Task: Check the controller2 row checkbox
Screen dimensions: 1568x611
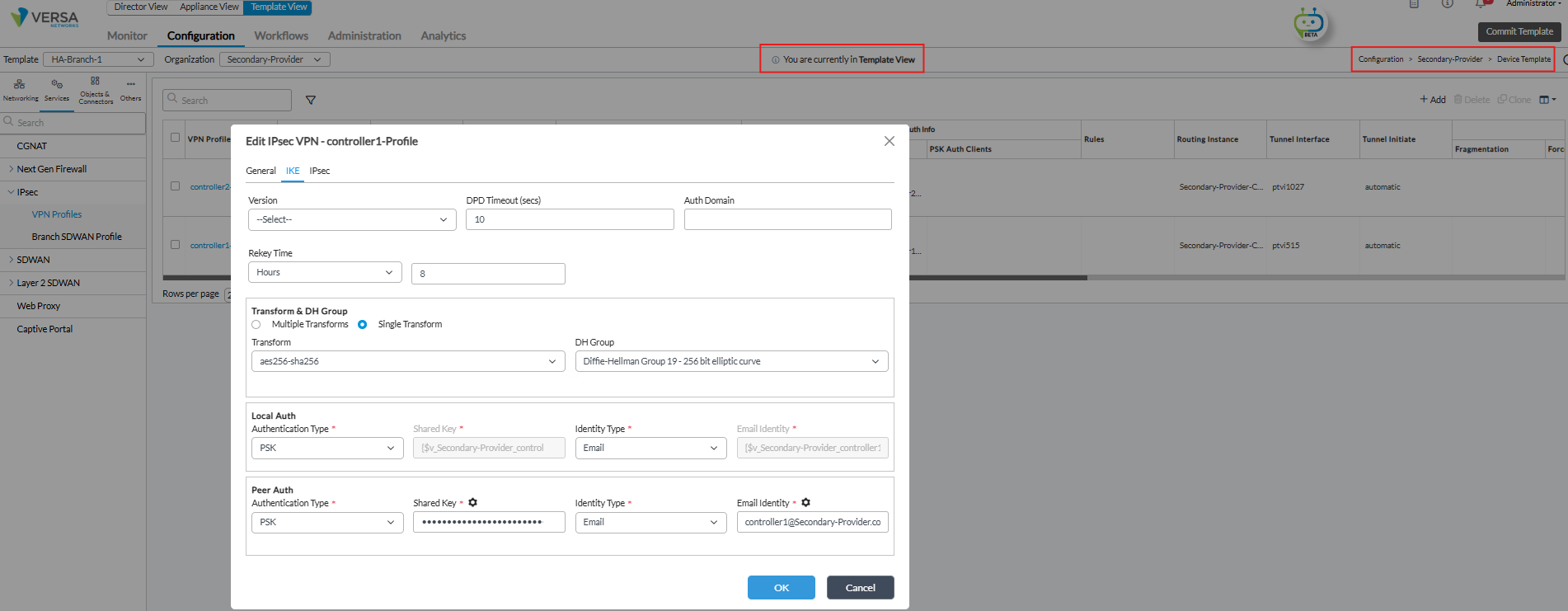Action: [x=175, y=186]
